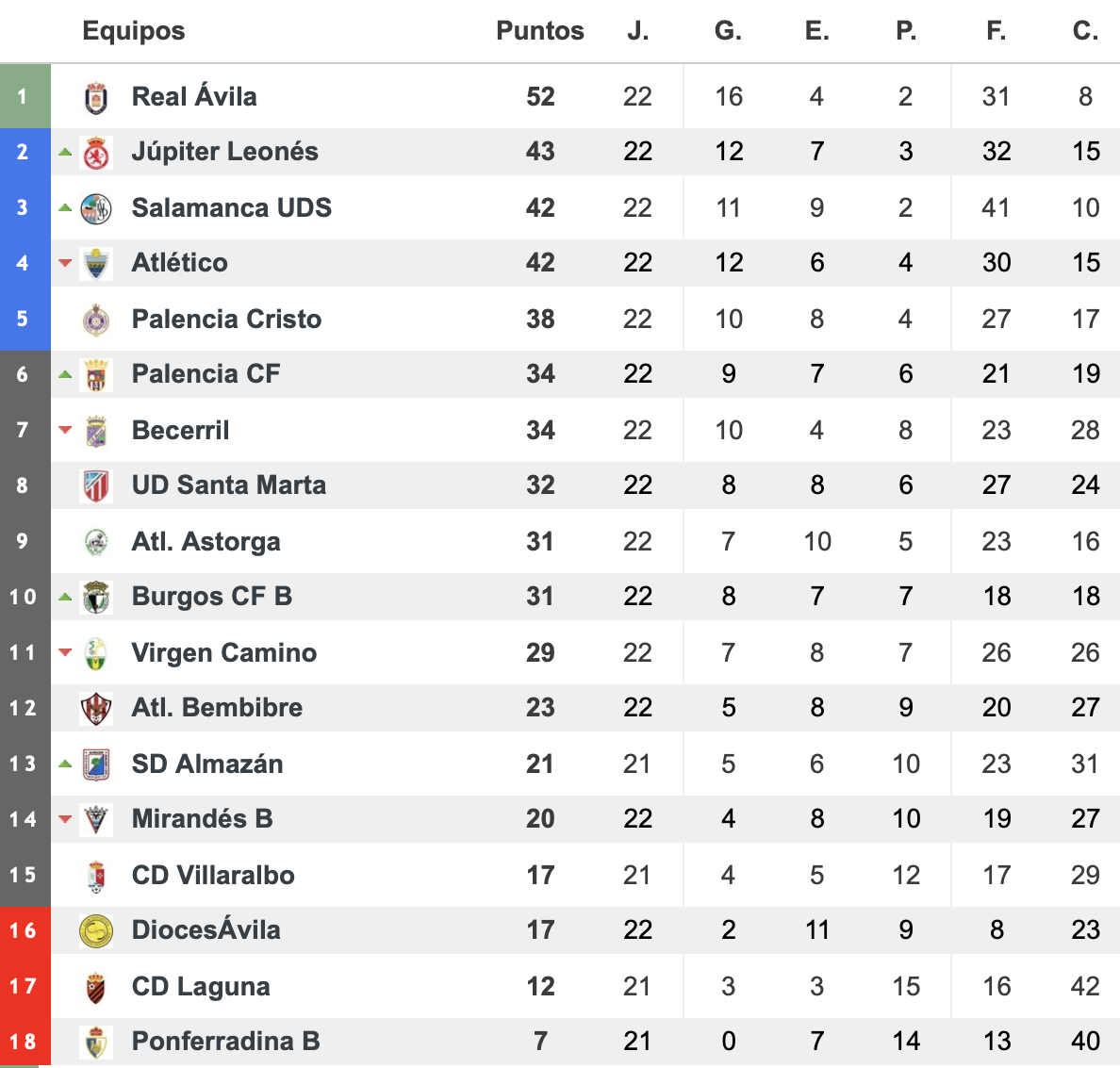Image resolution: width=1120 pixels, height=1068 pixels.
Task: Click the Real Ávila team crest
Action: point(96,97)
